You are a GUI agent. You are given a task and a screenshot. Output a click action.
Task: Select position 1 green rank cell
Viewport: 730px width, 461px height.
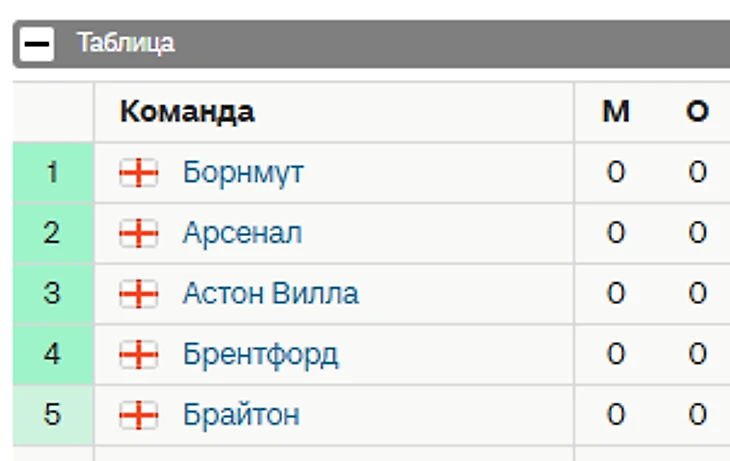point(53,173)
